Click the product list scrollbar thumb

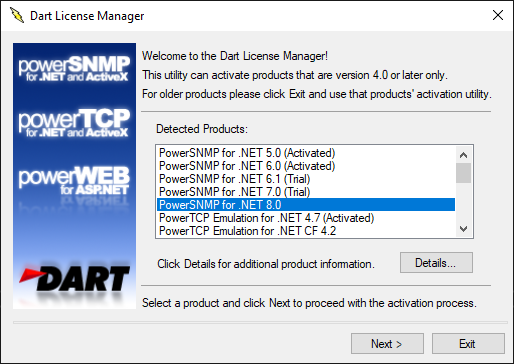coord(463,173)
